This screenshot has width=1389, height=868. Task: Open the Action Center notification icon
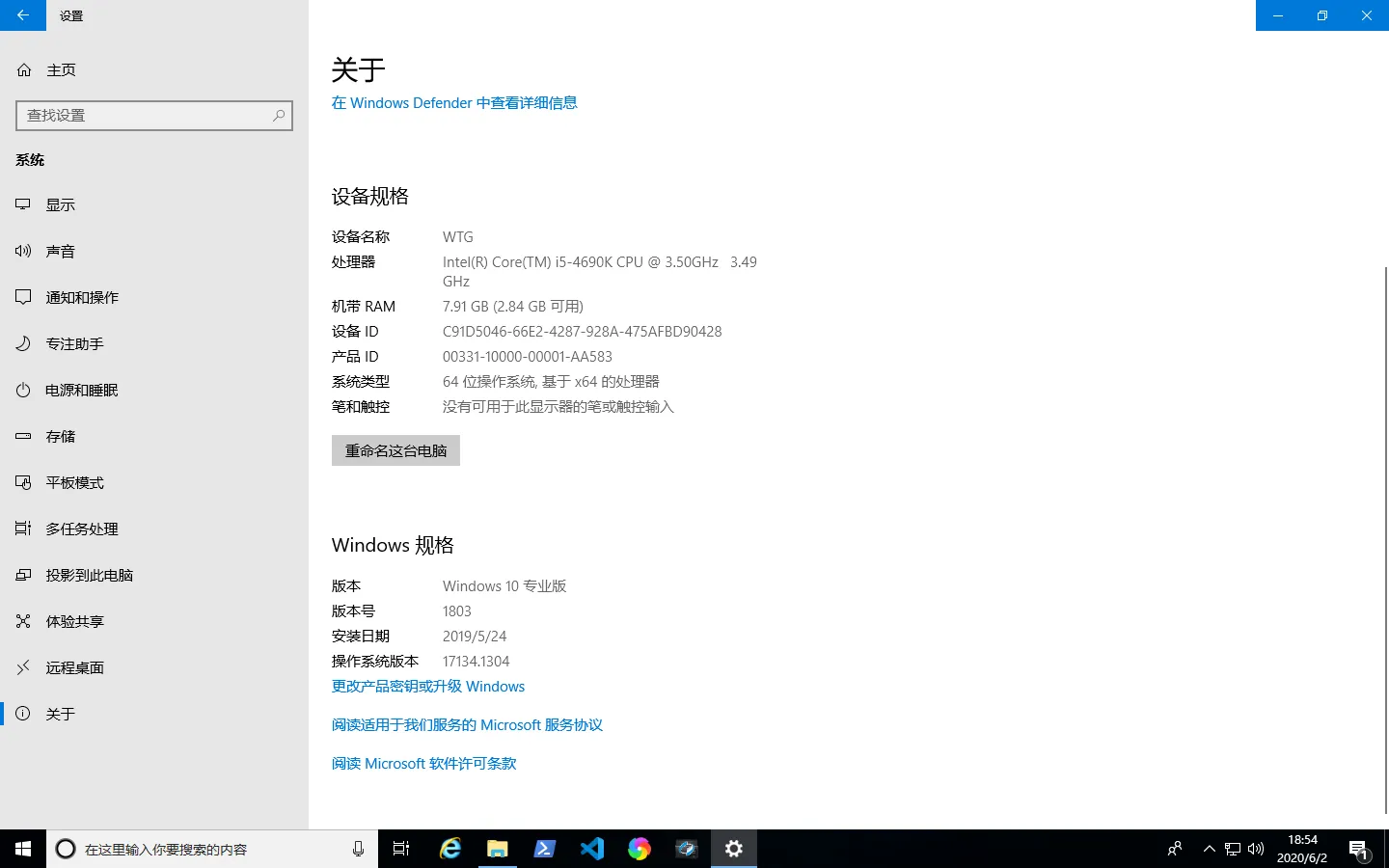point(1360,849)
